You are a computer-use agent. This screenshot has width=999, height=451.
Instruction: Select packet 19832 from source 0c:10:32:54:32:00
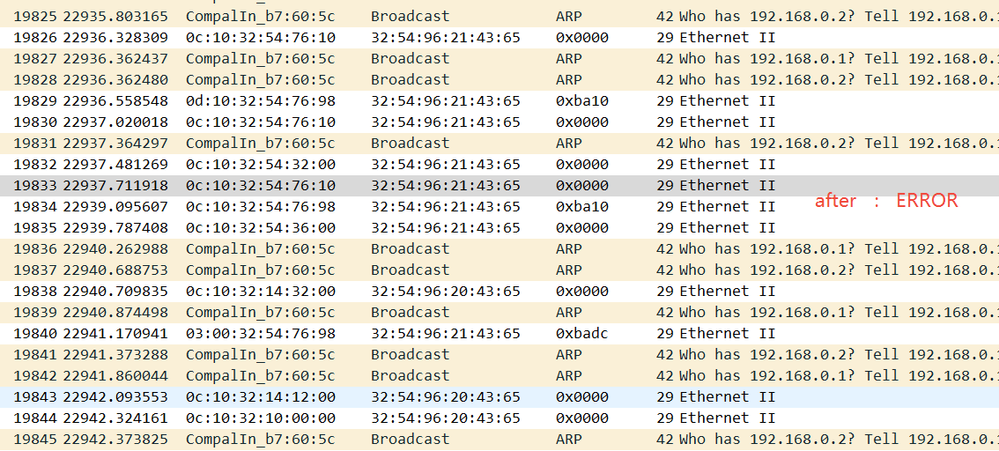[x=400, y=164]
